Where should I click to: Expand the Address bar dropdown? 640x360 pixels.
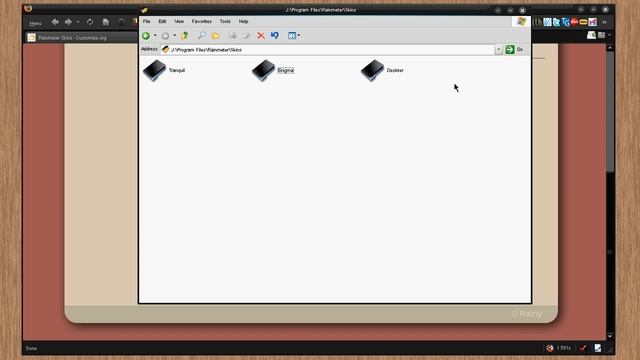click(498, 49)
